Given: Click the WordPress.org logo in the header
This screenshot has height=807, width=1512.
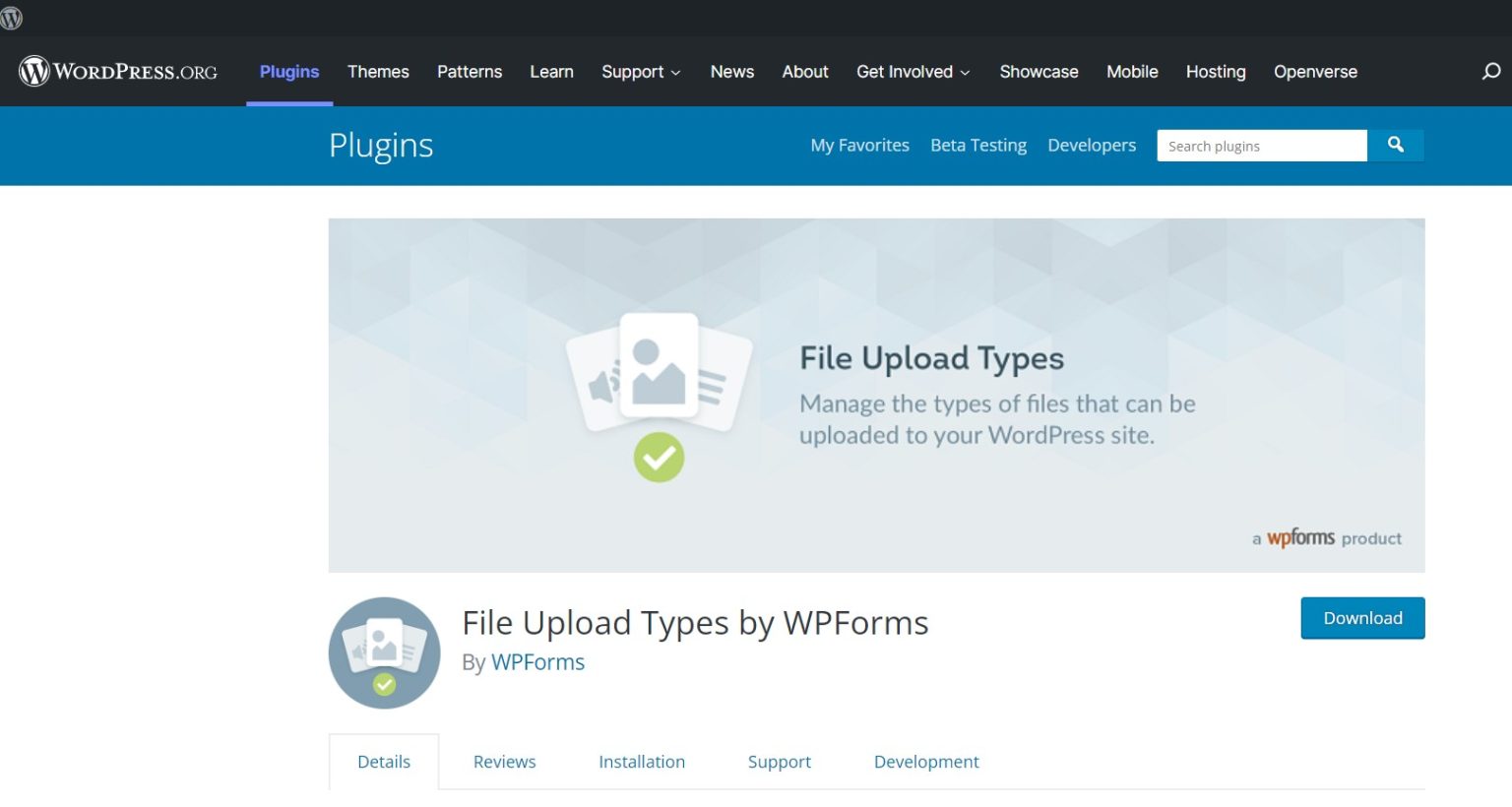Looking at the screenshot, I should coord(117,71).
